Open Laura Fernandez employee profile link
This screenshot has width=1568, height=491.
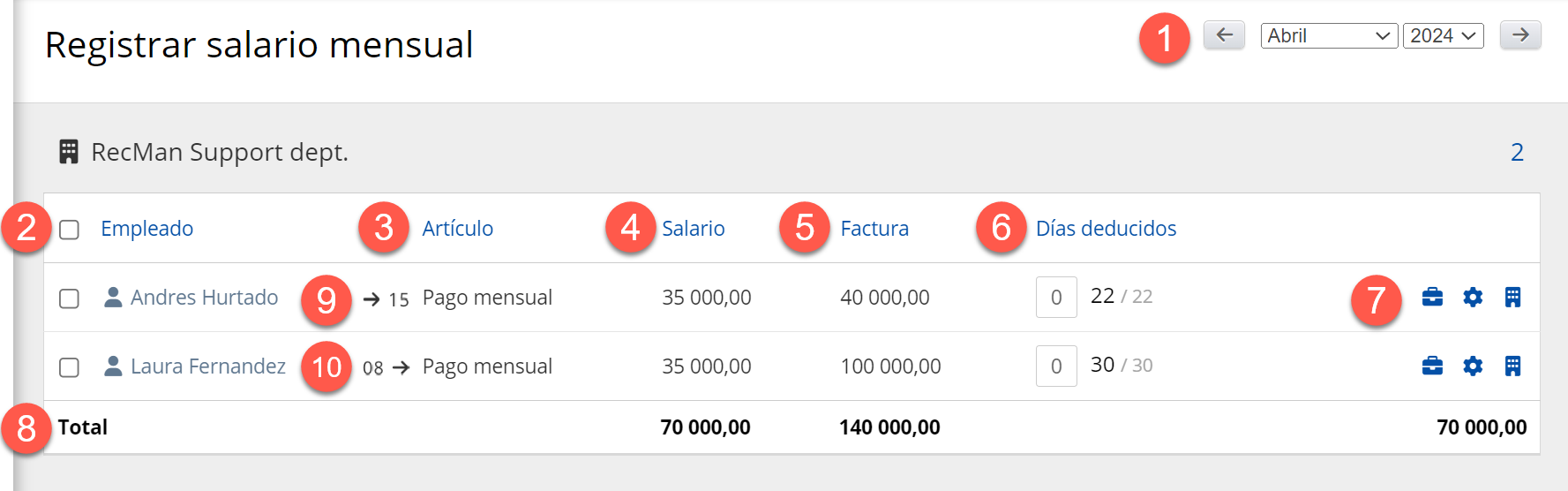point(207,366)
